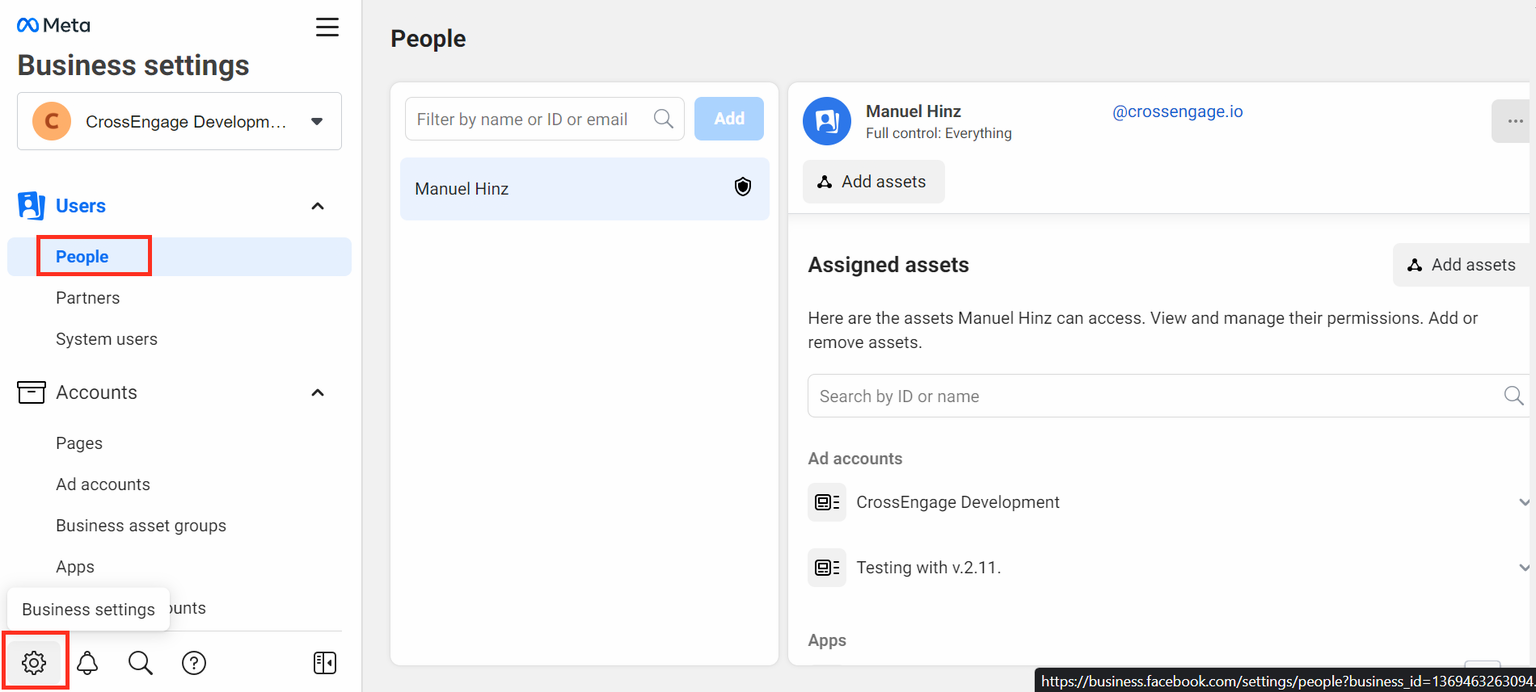This screenshot has width=1536, height=692.
Task: Click the Manuel Hinz profile avatar
Action: tap(827, 121)
